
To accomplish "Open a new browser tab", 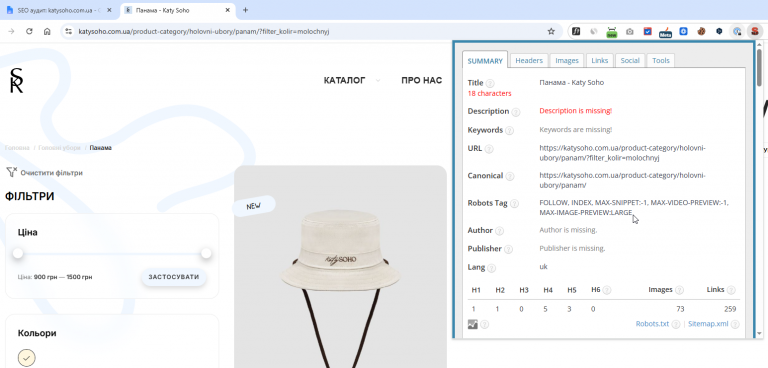I will click(x=245, y=10).
